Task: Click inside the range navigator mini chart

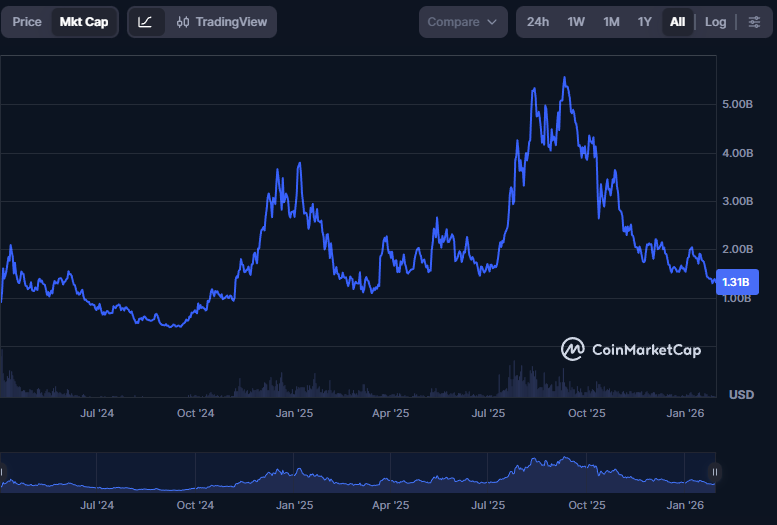Action: pos(358,472)
